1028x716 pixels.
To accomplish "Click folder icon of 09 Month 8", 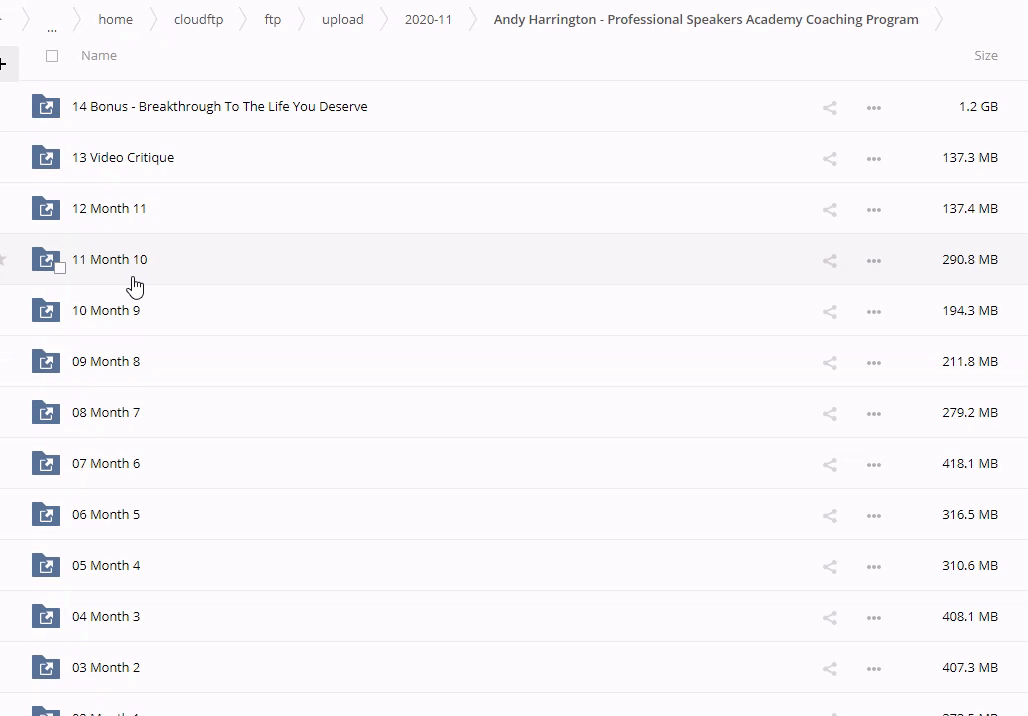I will pos(45,362).
